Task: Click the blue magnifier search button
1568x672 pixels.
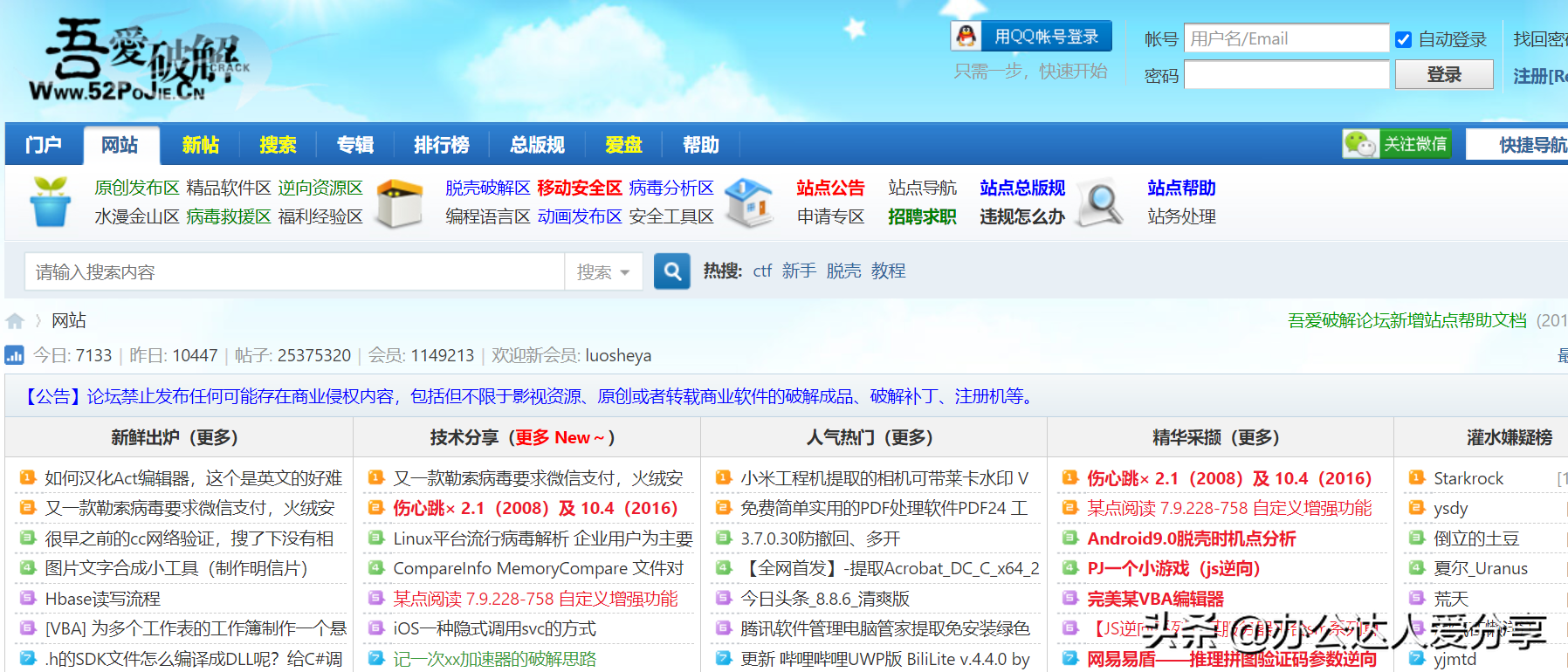Action: 672,271
